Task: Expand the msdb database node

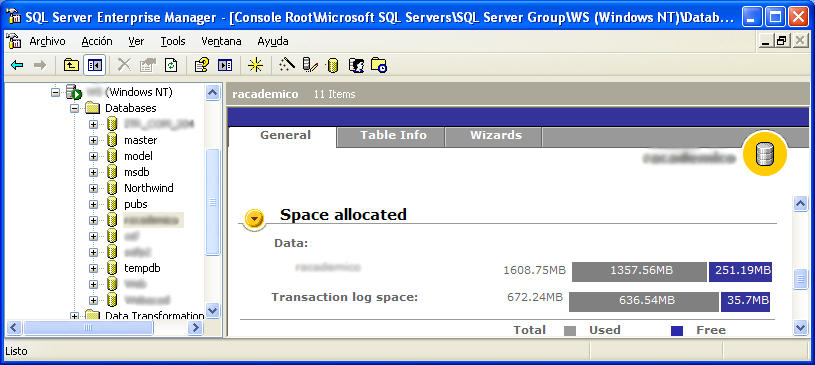Action: pyautogui.click(x=93, y=172)
